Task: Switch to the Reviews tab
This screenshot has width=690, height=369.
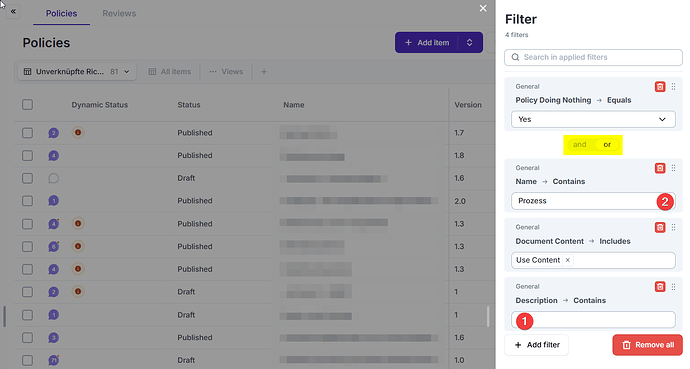Action: (119, 14)
